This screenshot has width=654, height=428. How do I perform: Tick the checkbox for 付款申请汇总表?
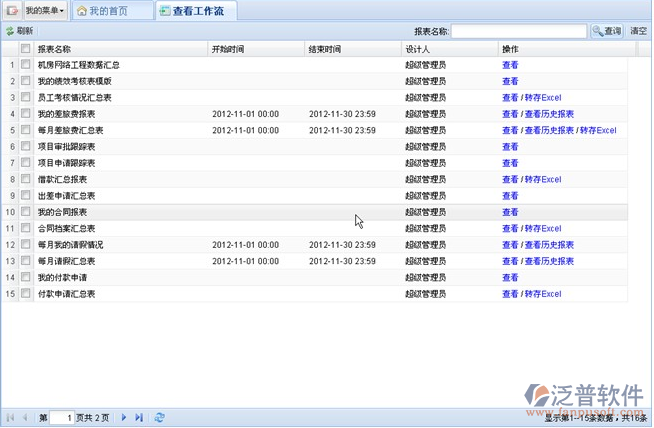pyautogui.click(x=26, y=294)
